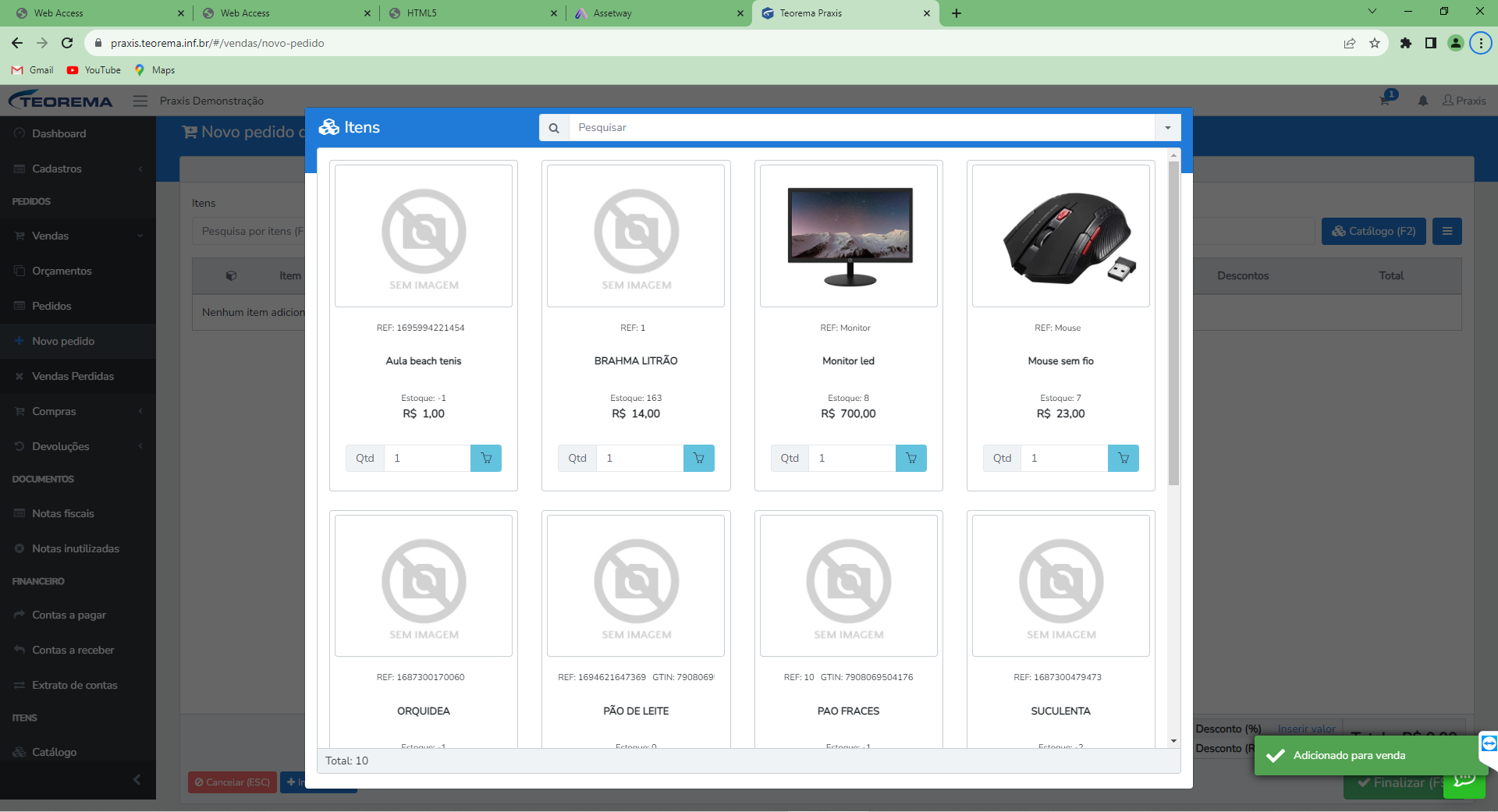The height and width of the screenshot is (812, 1498).
Task: Click the blue list menu button beside Catálogo
Action: pos(1447,231)
